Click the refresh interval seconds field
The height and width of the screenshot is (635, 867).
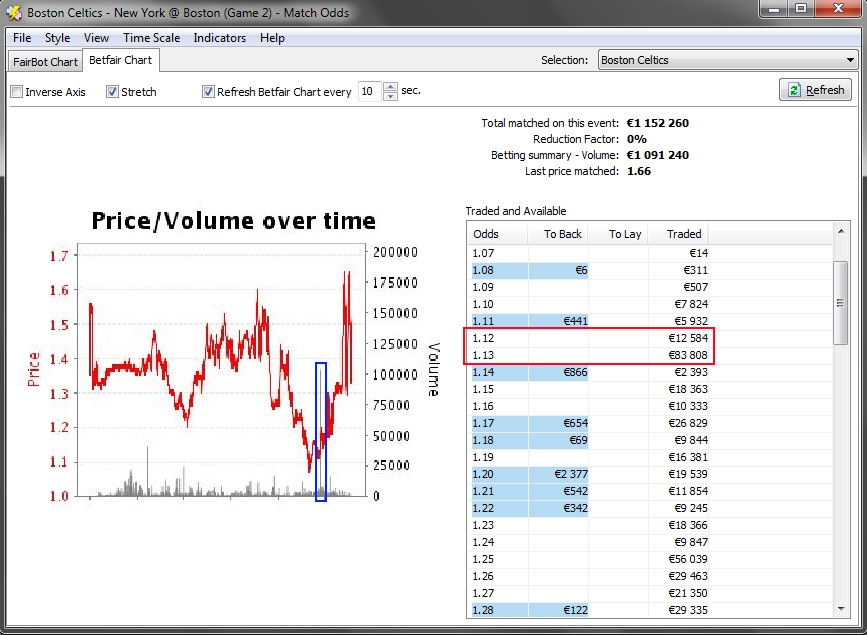369,91
